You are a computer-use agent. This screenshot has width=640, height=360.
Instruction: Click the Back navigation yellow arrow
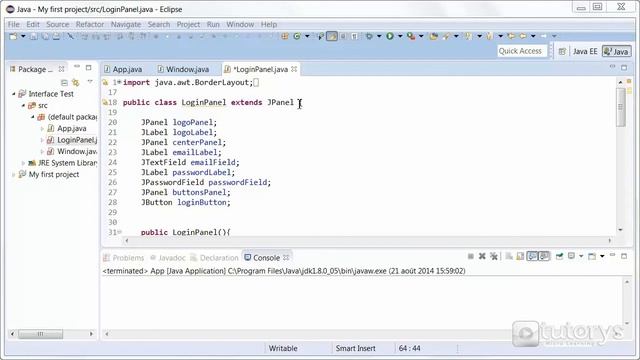click(x=523, y=36)
